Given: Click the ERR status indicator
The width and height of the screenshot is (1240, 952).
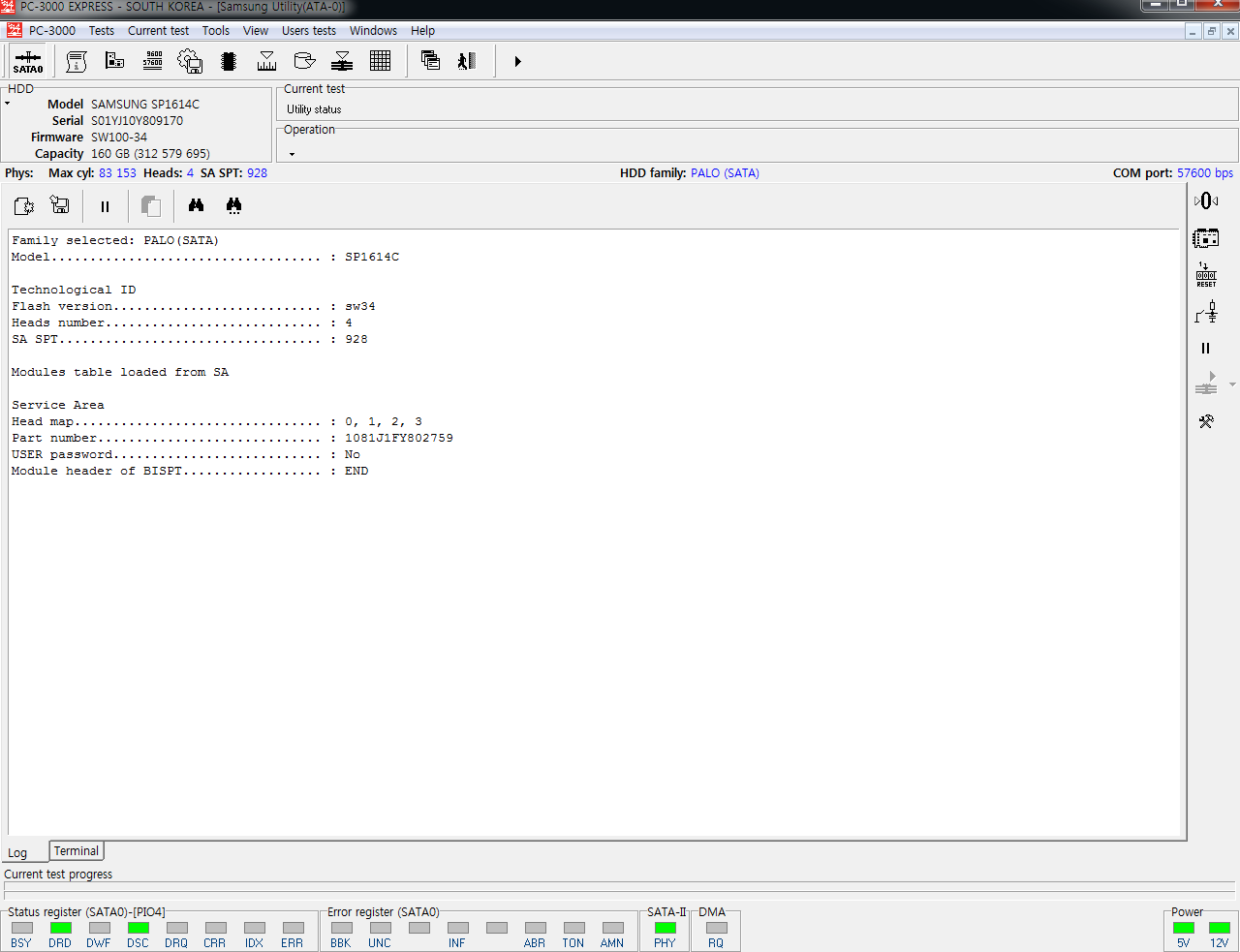Looking at the screenshot, I should coord(293,928).
